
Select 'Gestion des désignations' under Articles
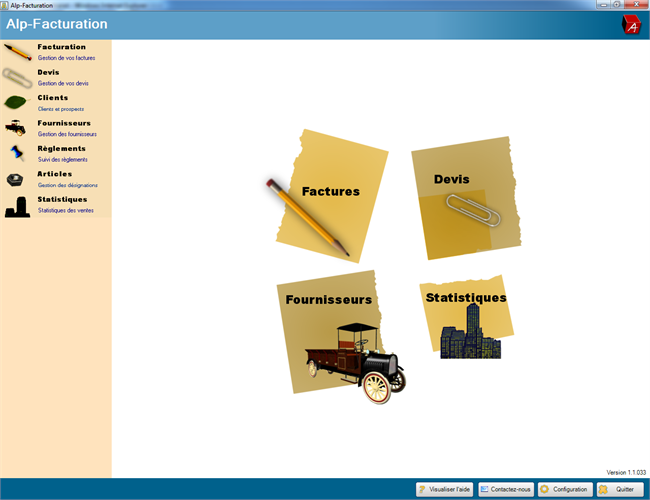click(x=68, y=185)
